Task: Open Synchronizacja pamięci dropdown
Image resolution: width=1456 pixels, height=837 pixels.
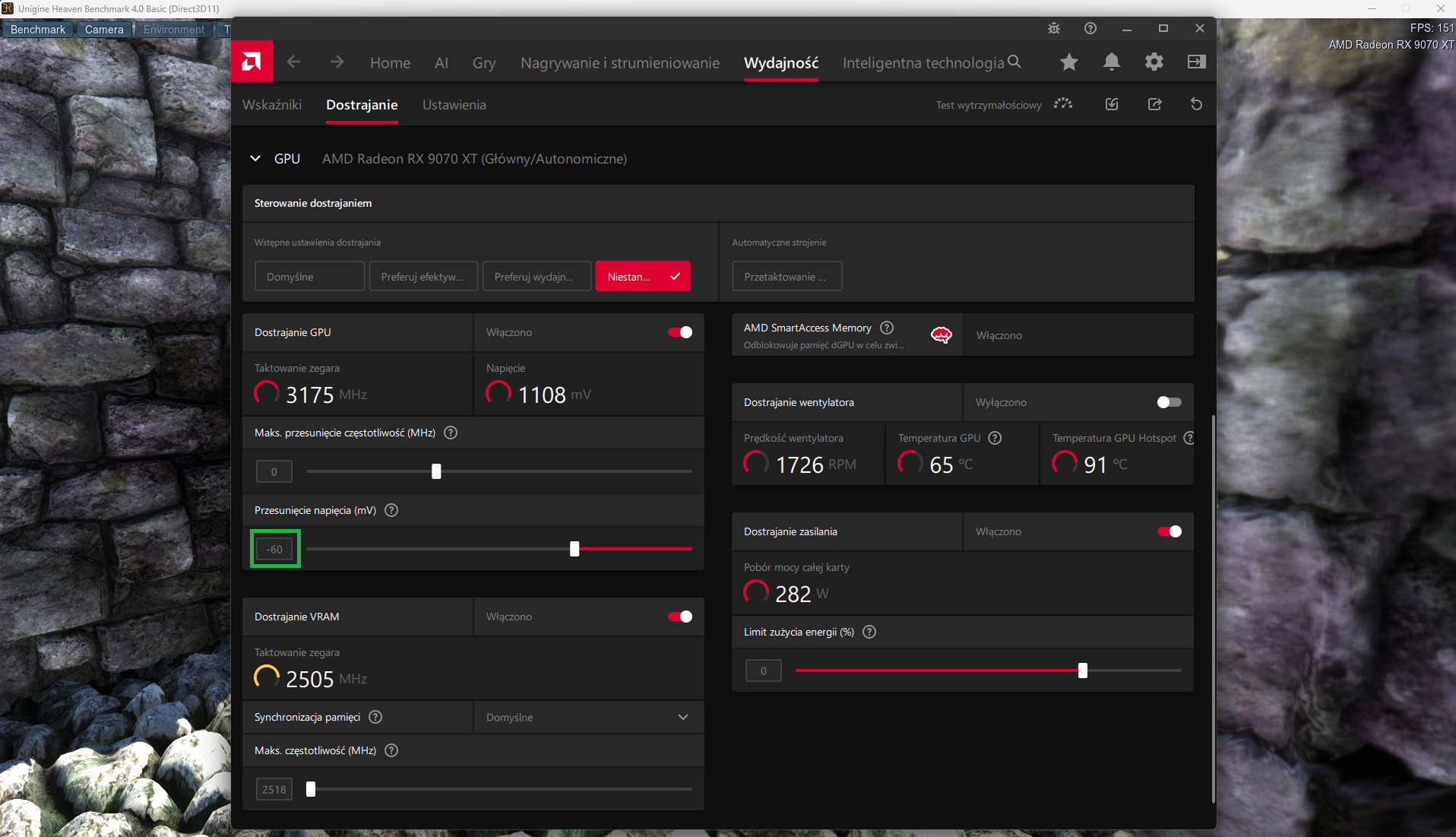Action: (589, 717)
